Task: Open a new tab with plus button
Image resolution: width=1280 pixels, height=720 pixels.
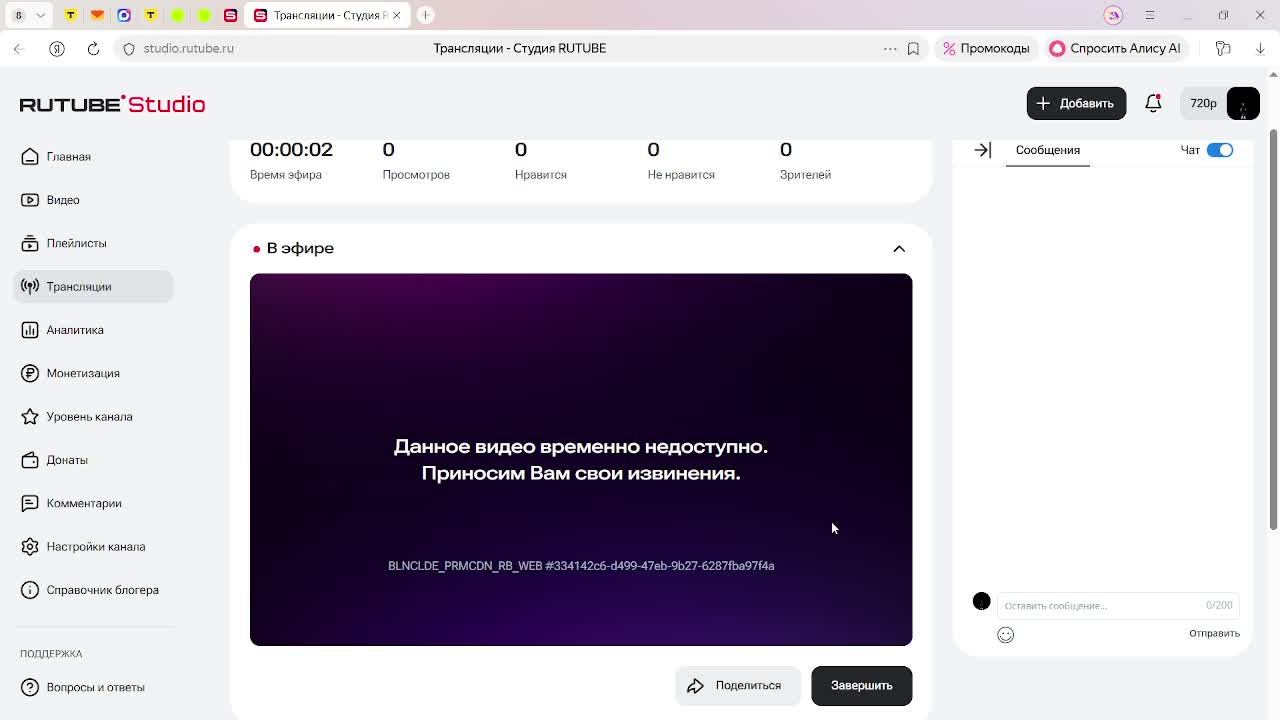Action: coord(425,15)
